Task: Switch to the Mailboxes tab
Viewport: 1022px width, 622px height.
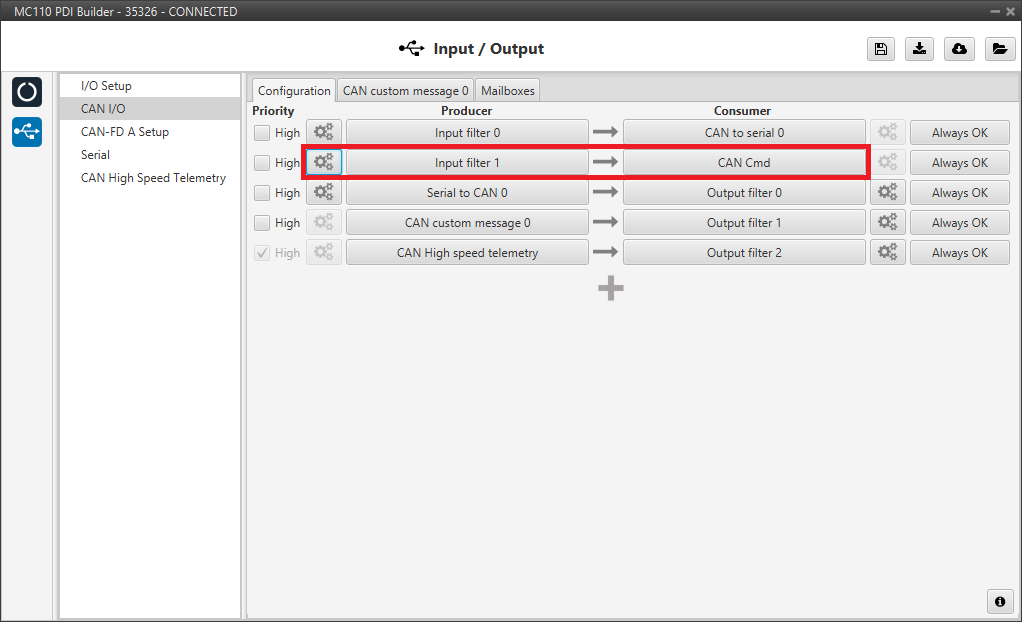Action: (507, 91)
